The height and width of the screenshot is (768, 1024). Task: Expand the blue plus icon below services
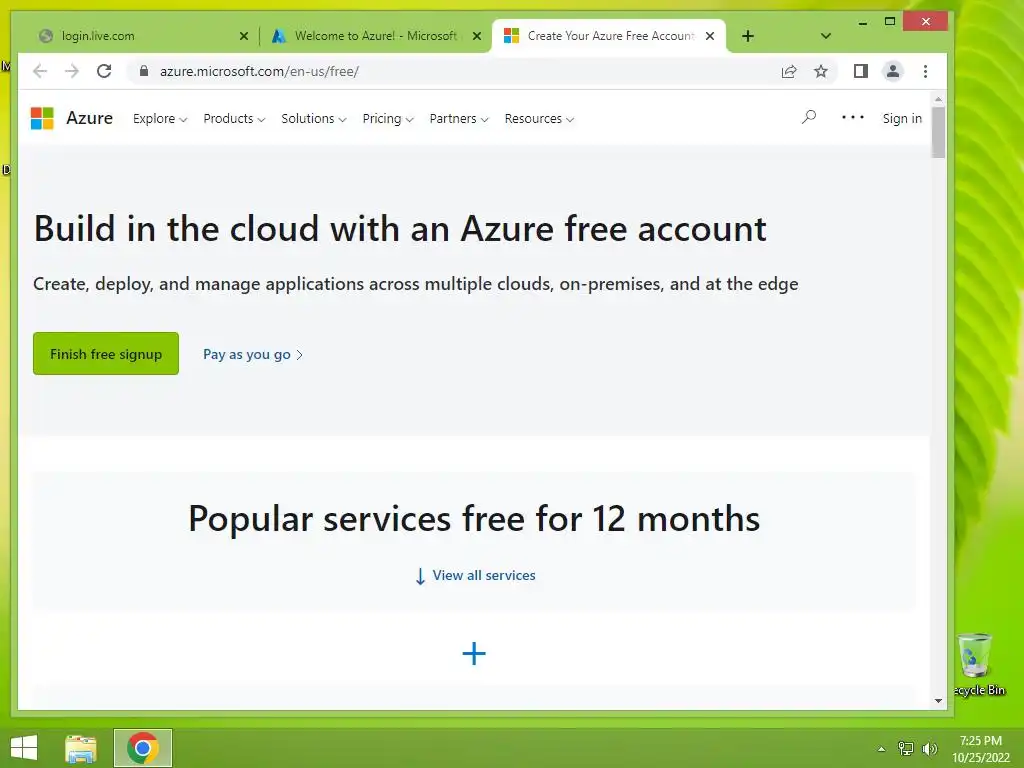pos(474,654)
